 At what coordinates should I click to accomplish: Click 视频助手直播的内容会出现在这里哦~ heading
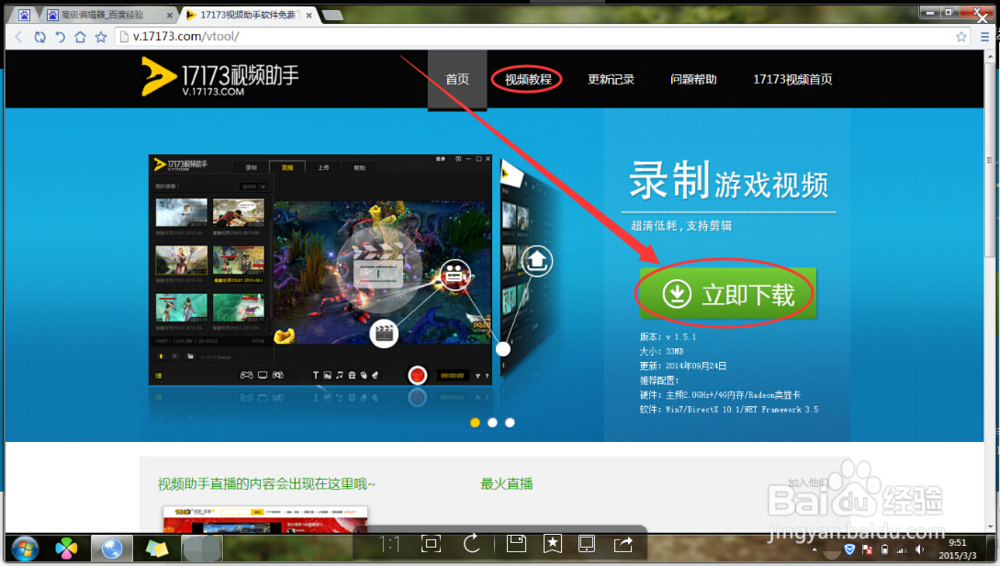[x=267, y=484]
